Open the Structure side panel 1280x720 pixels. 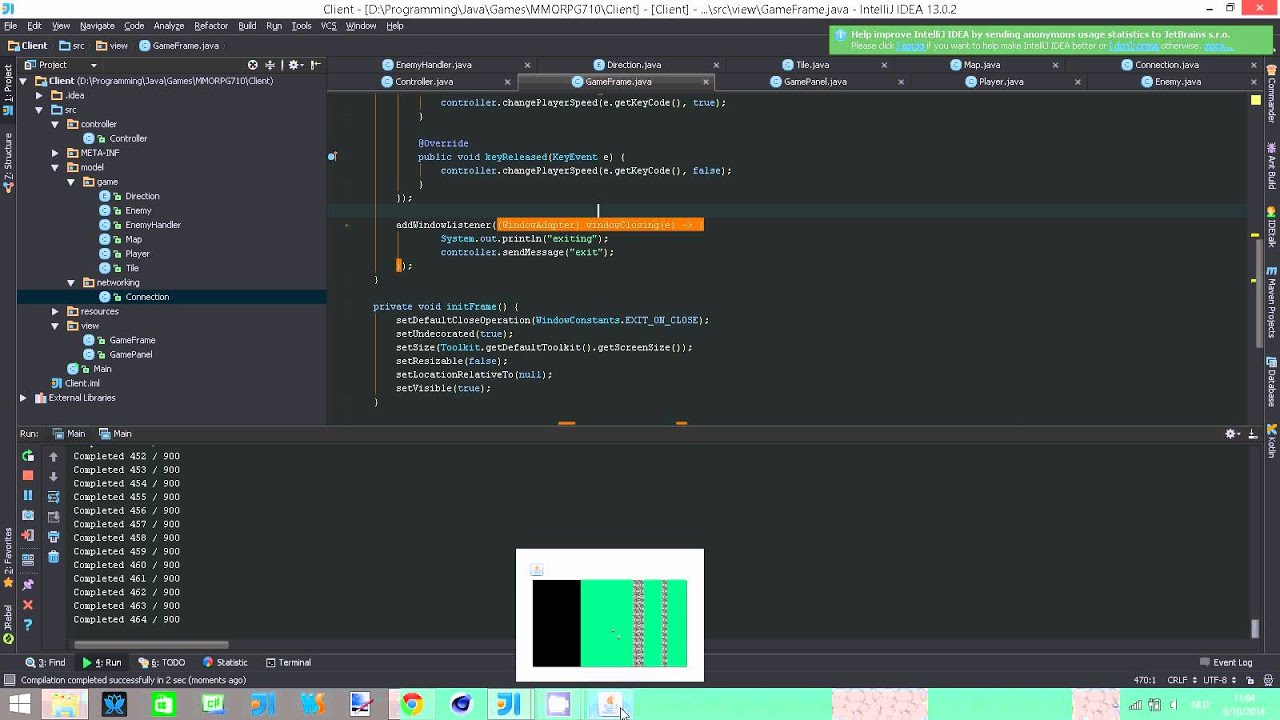coord(8,161)
